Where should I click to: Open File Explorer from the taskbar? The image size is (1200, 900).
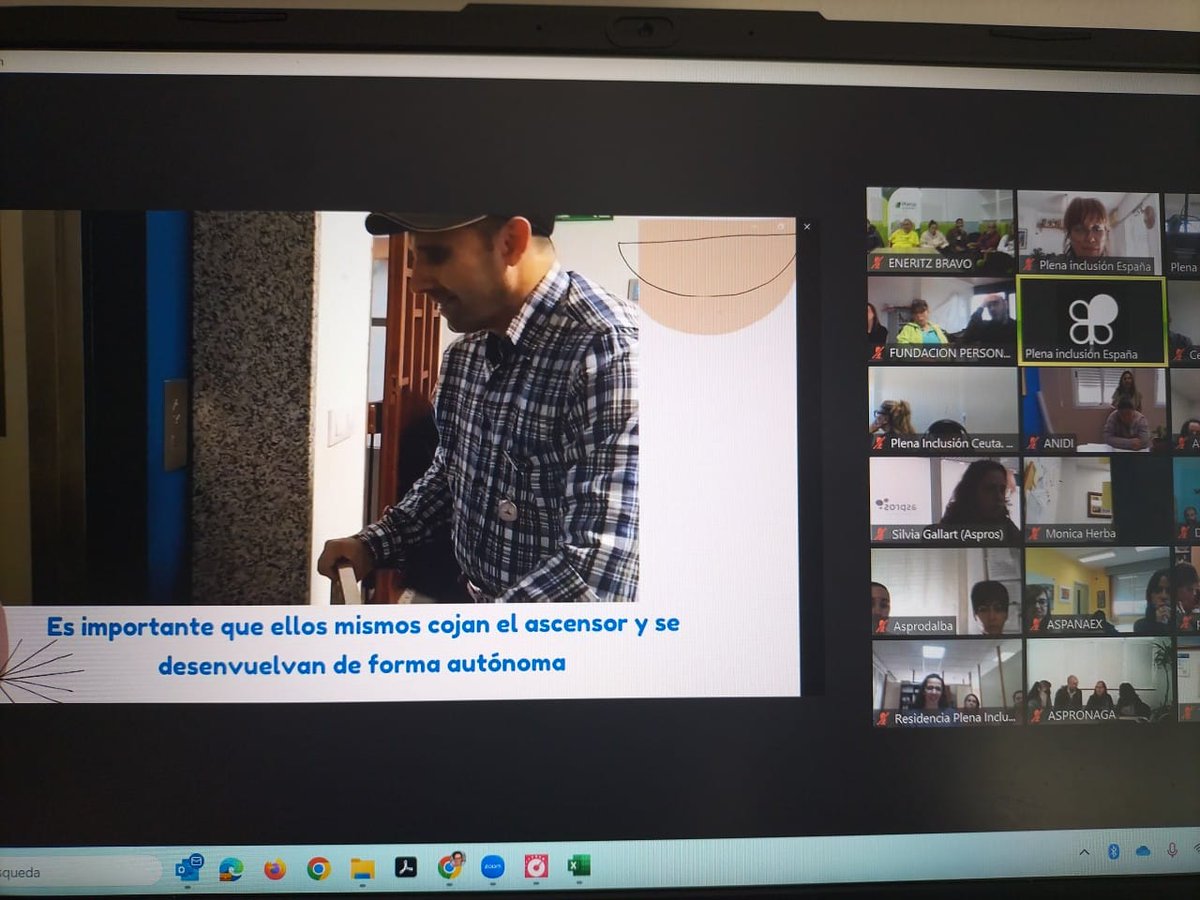click(x=362, y=866)
